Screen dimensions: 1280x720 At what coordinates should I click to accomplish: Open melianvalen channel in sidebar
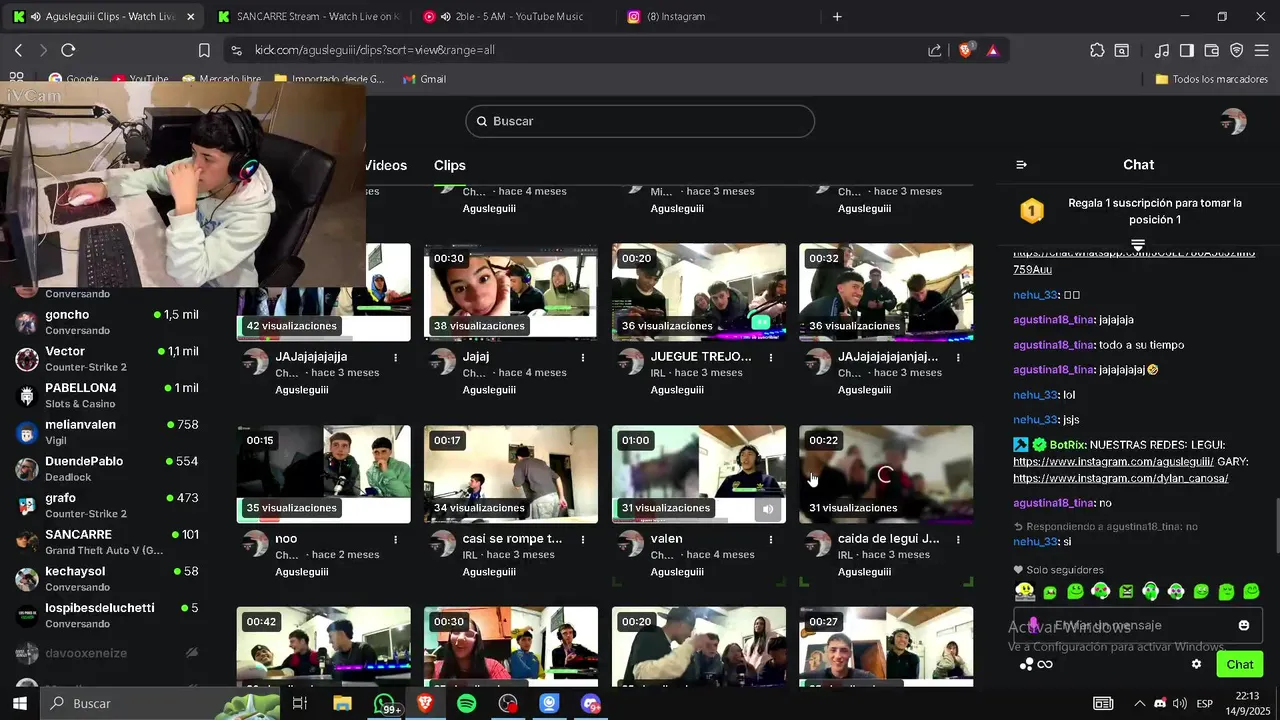tap(107, 432)
